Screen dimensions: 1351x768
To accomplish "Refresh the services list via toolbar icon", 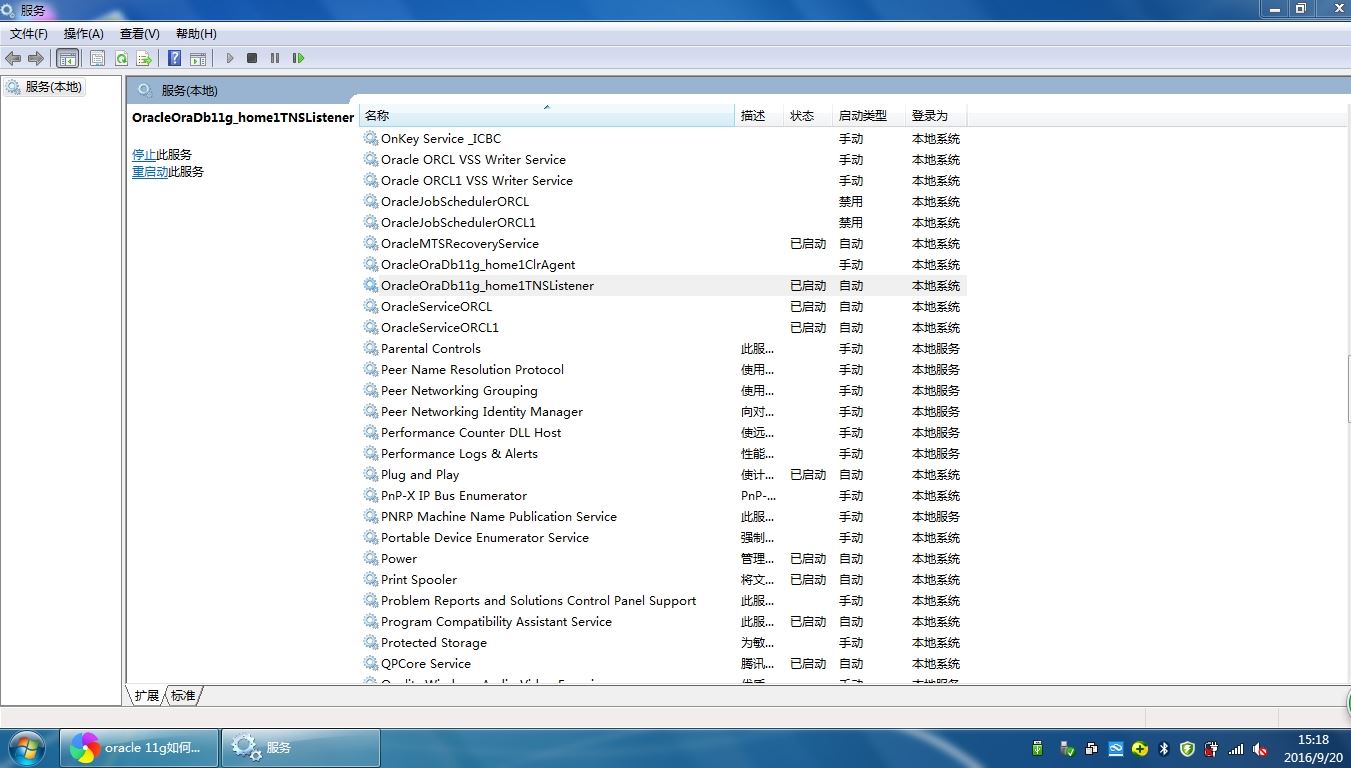I will pyautogui.click(x=121, y=58).
